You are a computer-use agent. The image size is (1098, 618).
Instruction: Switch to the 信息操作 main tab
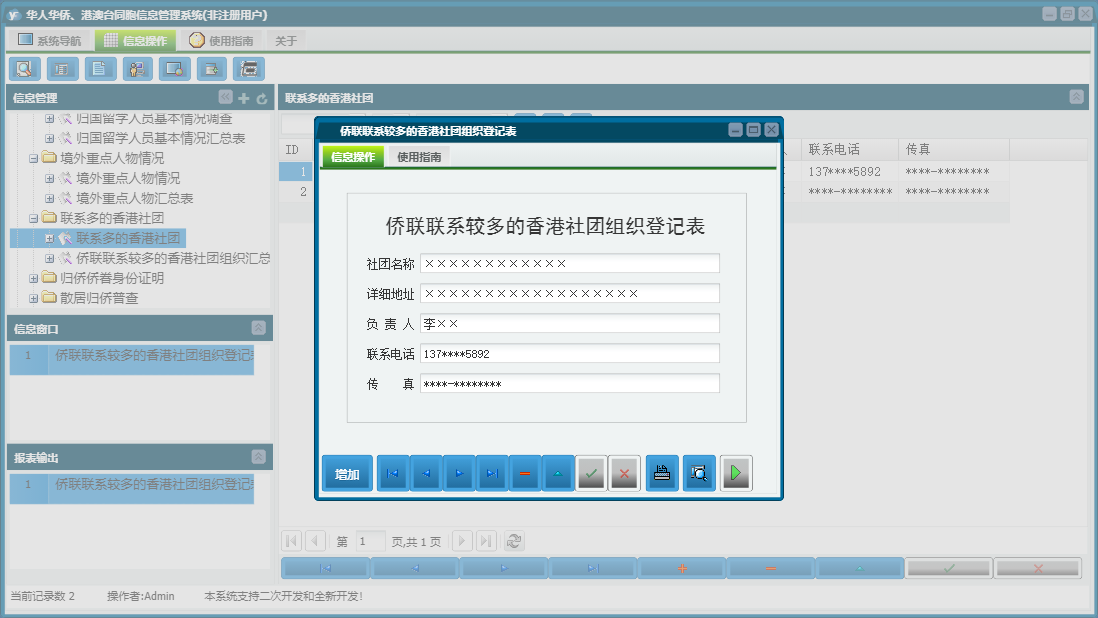135,41
